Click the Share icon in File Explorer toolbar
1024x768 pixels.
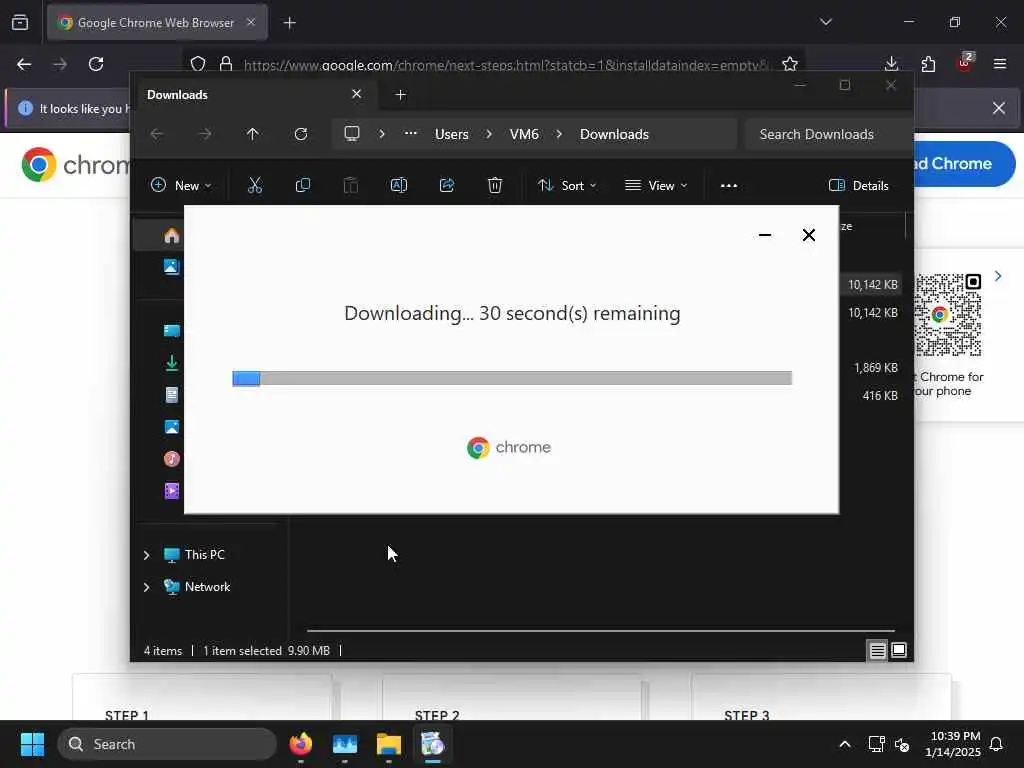point(447,185)
